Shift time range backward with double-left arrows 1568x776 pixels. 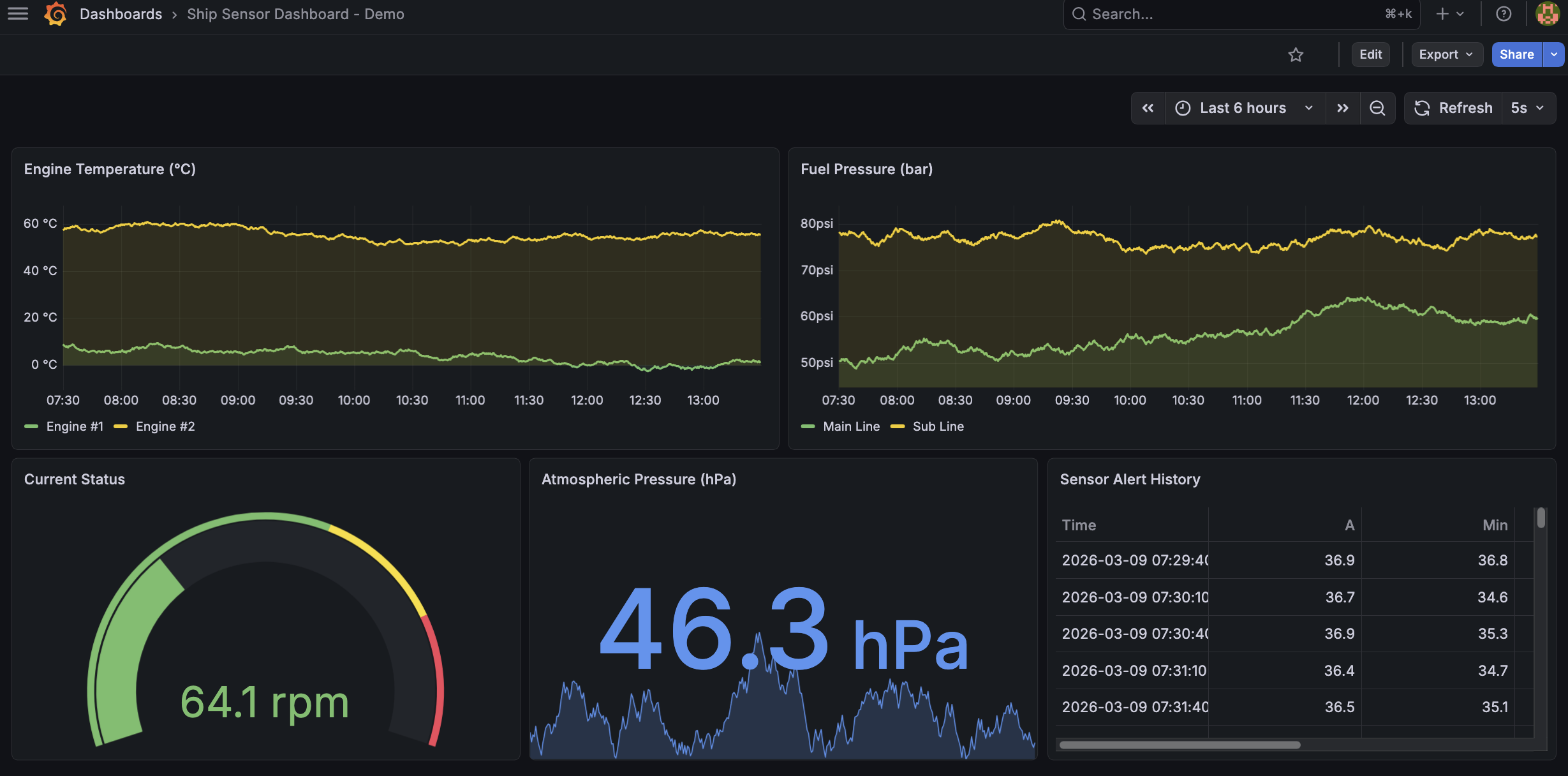point(1148,108)
